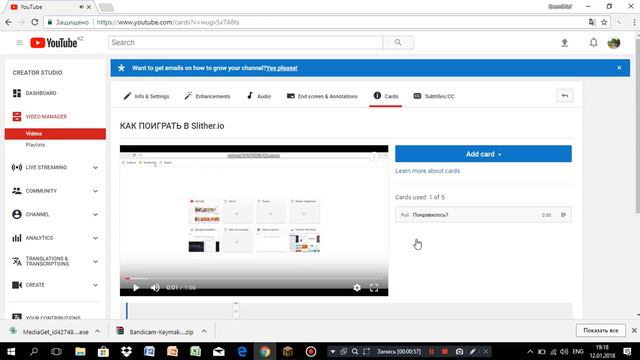Screen dimensions: 640x360
Task: Show hidden system tray icons
Action: pyautogui.click(x=530, y=351)
